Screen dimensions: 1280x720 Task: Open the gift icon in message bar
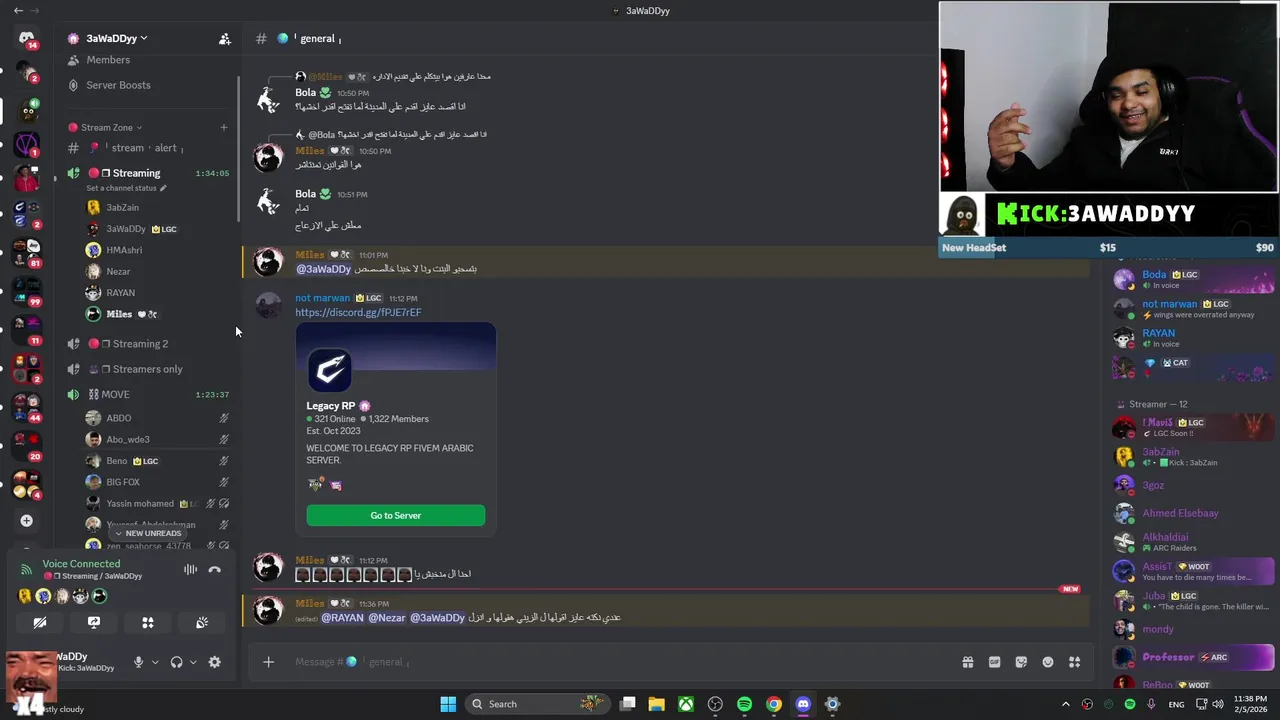(968, 662)
